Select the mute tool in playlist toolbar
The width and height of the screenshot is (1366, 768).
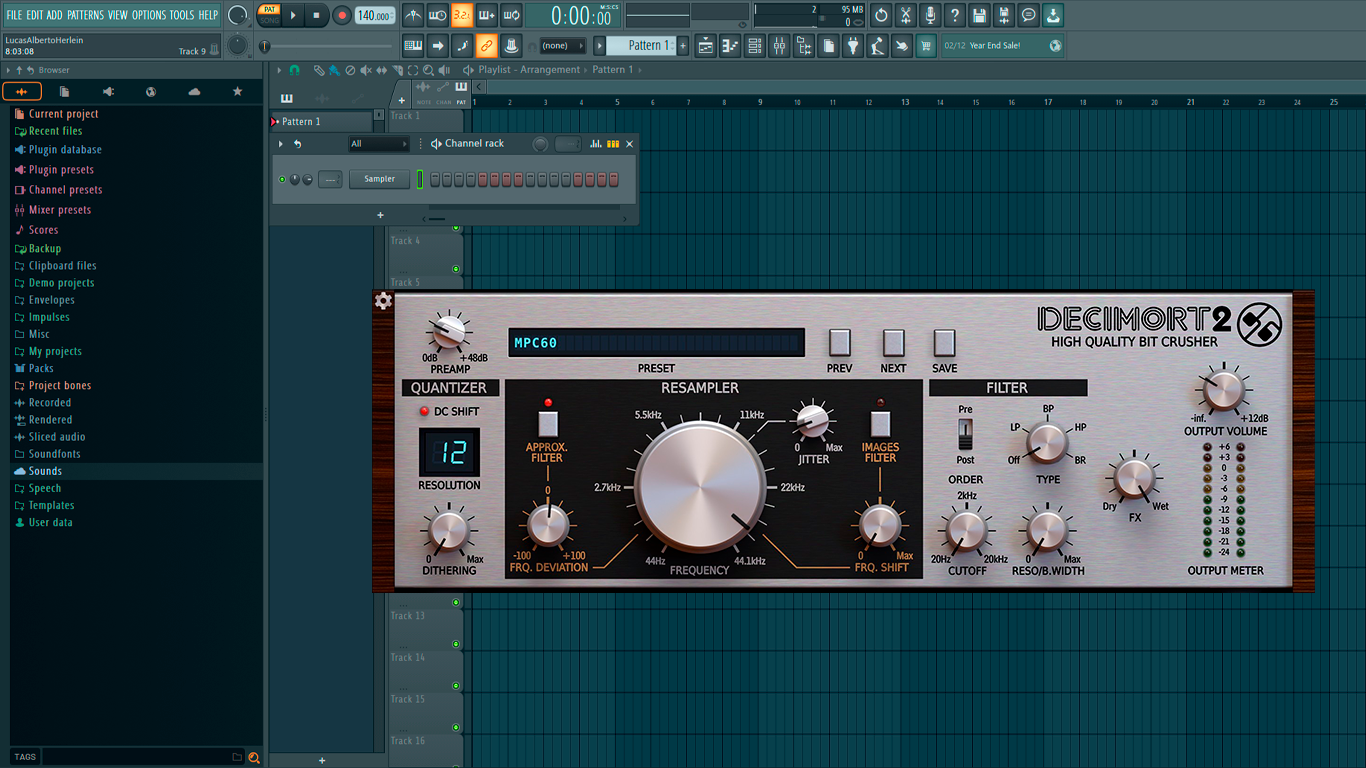[366, 70]
